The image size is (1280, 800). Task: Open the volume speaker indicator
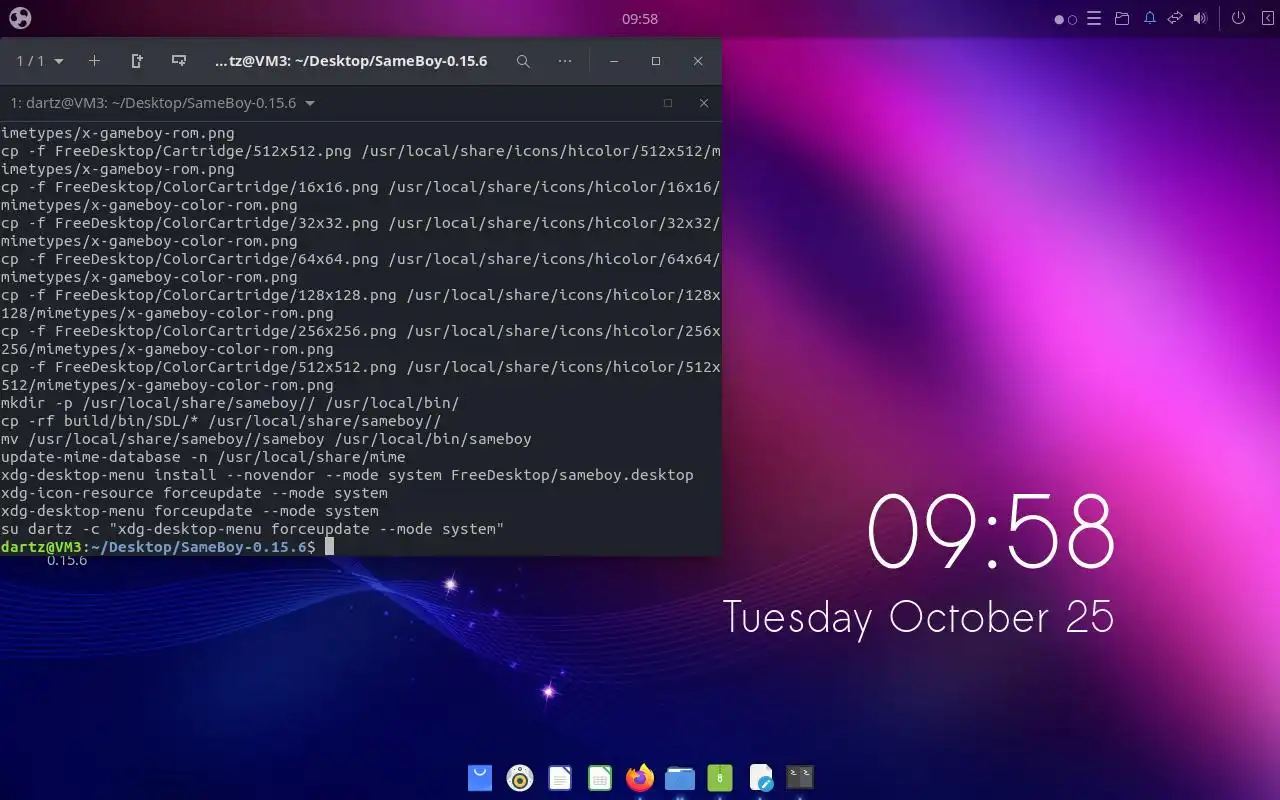[x=1200, y=18]
